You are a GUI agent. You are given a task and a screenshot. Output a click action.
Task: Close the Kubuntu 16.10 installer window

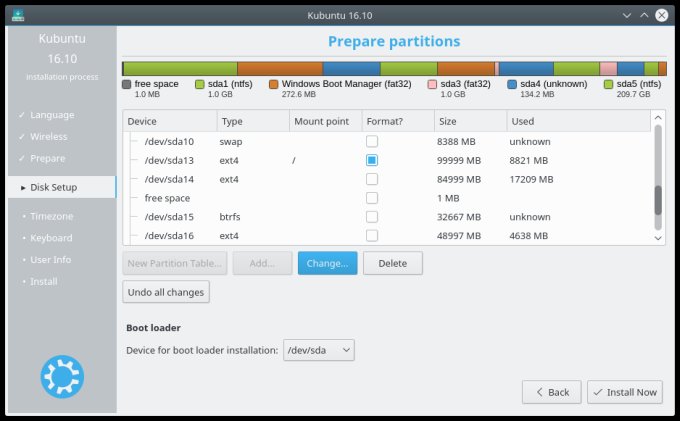click(x=661, y=15)
